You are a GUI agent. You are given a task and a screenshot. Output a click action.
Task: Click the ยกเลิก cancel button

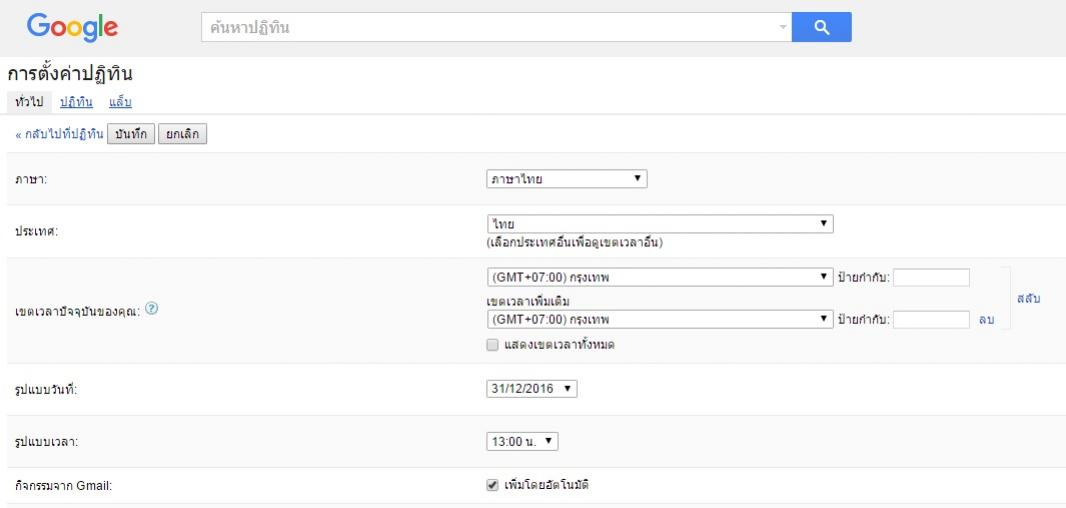(x=182, y=135)
